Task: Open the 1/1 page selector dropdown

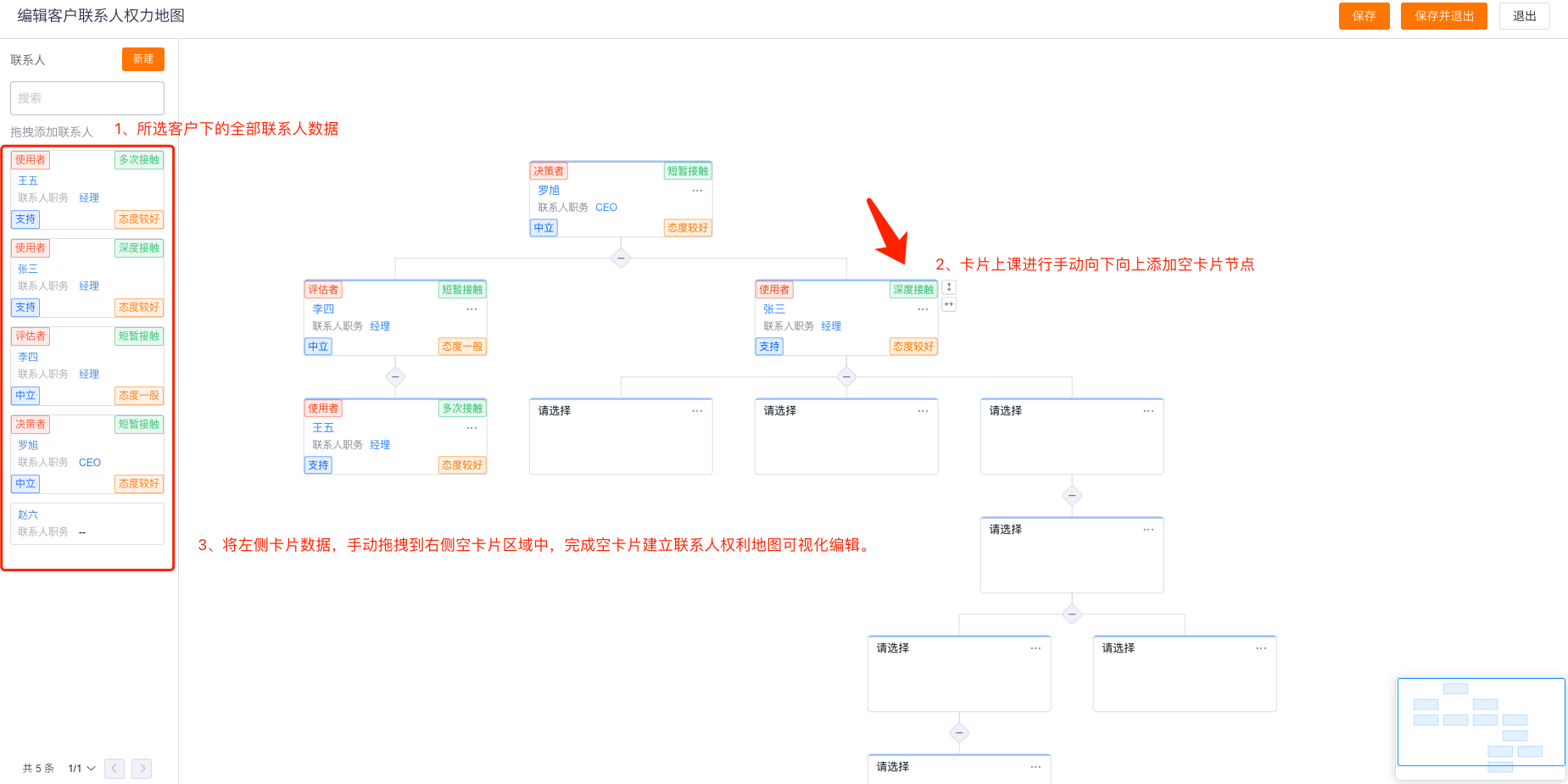Action: pyautogui.click(x=82, y=769)
